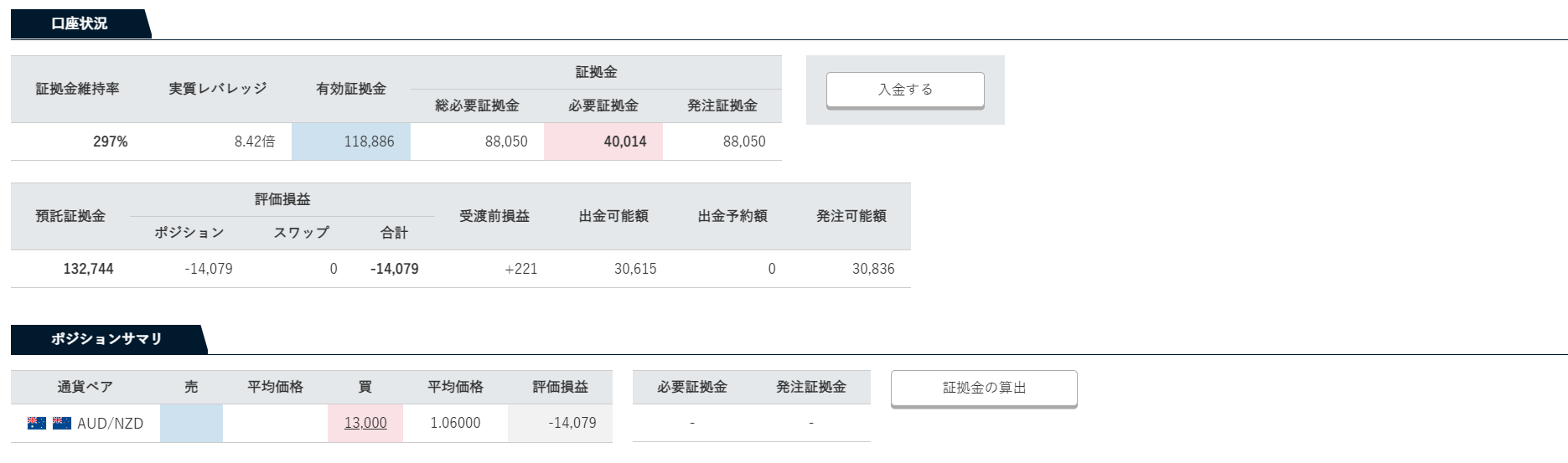Image resolution: width=1568 pixels, height=463 pixels.
Task: Click the 実質レバレッジ value 8.42倍
Action: point(255,141)
